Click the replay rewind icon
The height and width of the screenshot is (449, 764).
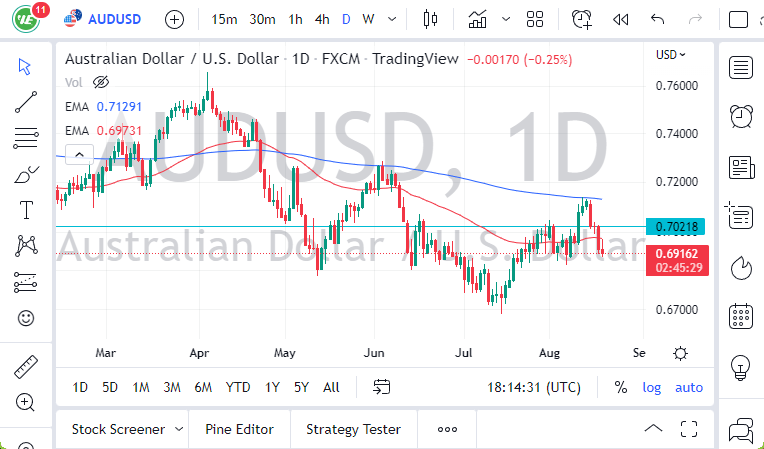point(620,19)
